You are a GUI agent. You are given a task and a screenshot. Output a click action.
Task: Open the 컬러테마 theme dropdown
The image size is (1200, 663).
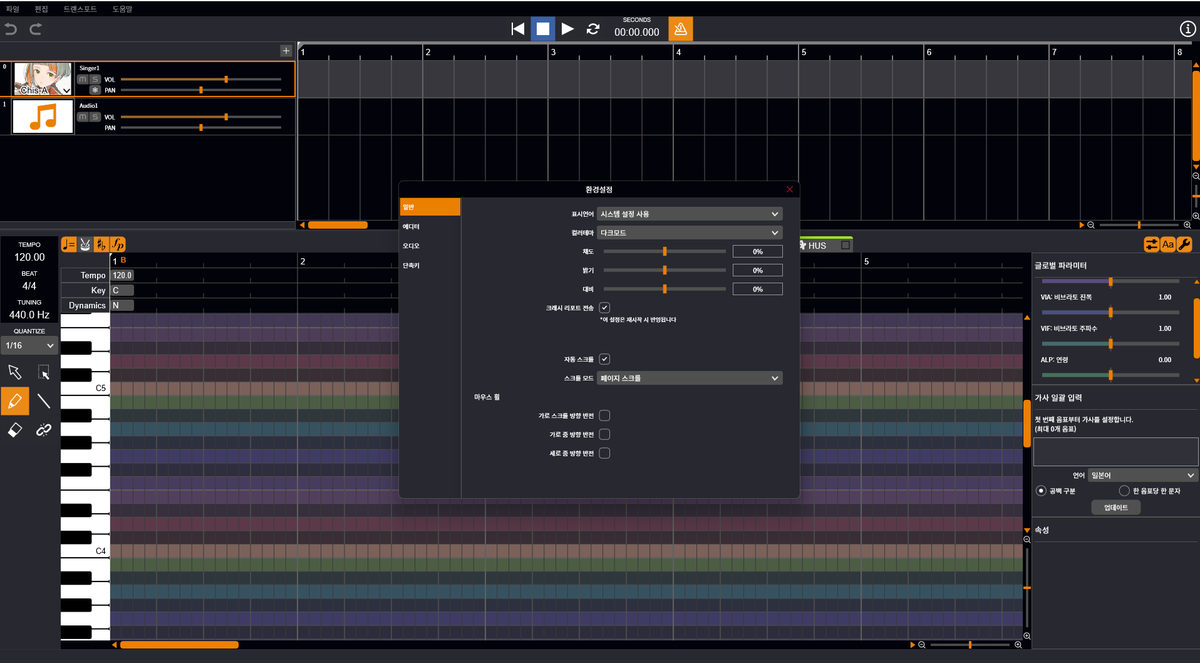[x=690, y=232]
